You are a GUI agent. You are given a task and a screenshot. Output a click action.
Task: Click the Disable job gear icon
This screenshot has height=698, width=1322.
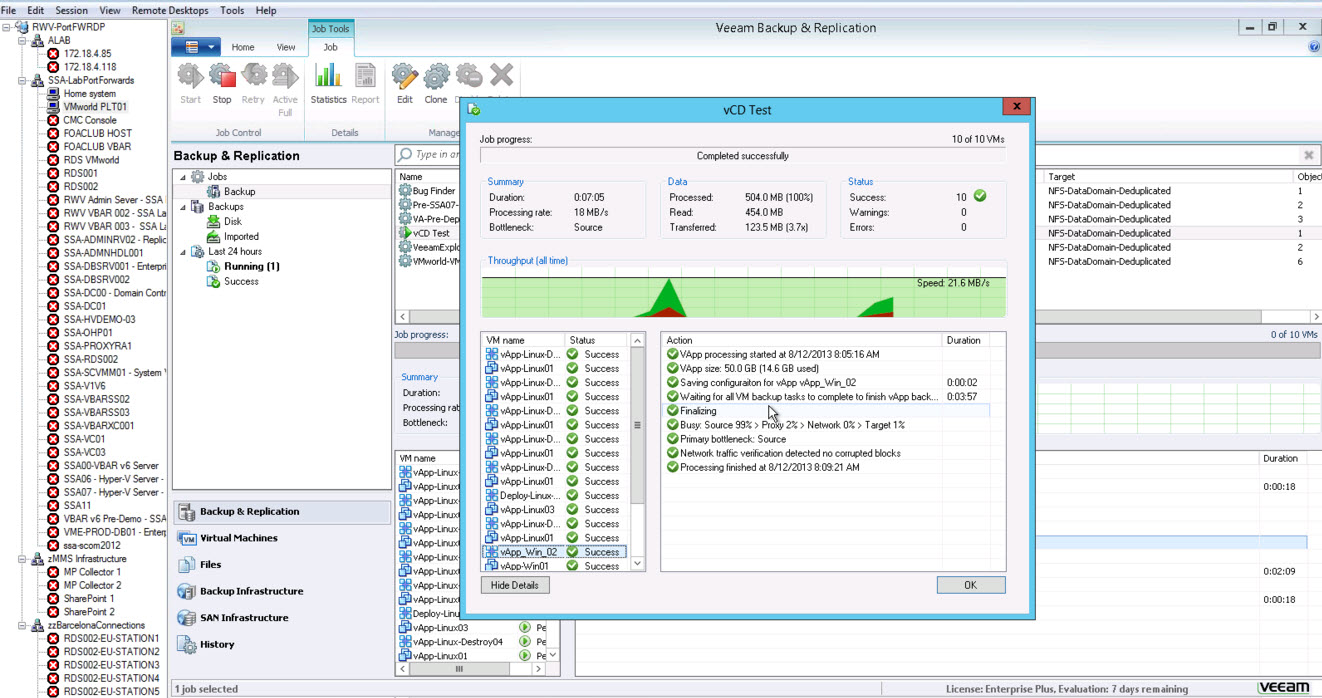tap(468, 76)
